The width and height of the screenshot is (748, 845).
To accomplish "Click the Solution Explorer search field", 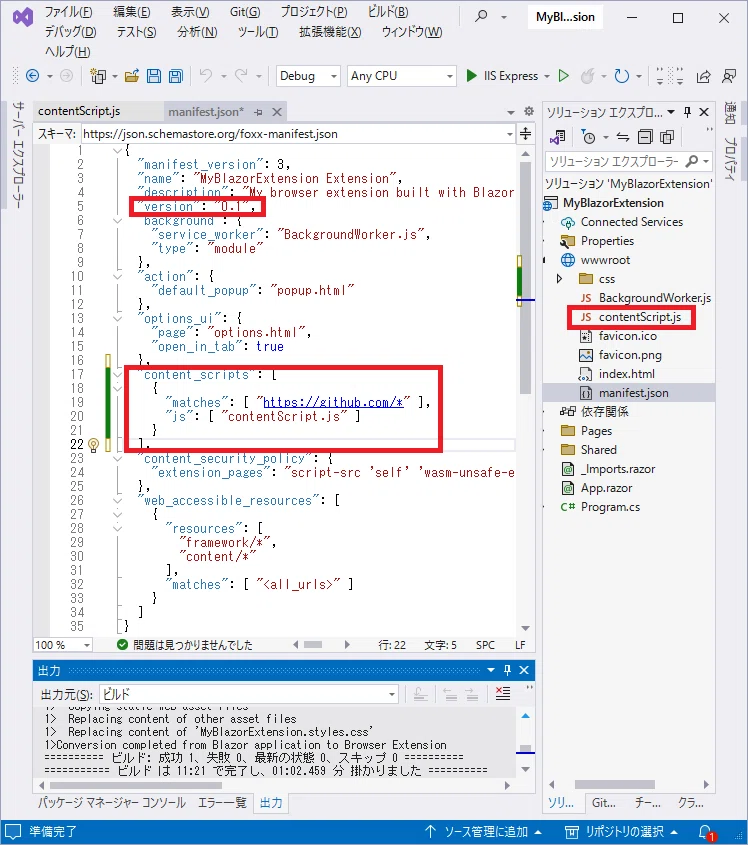I will tap(614, 161).
